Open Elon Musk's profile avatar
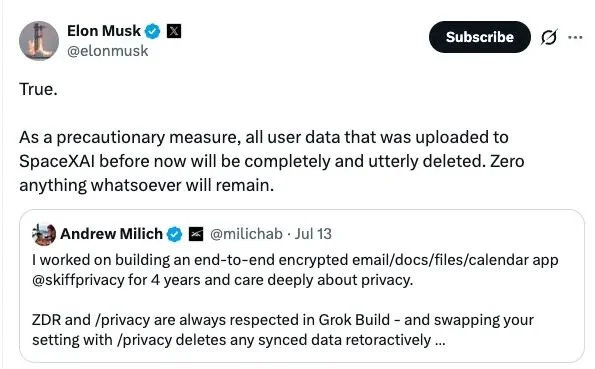 point(39,41)
